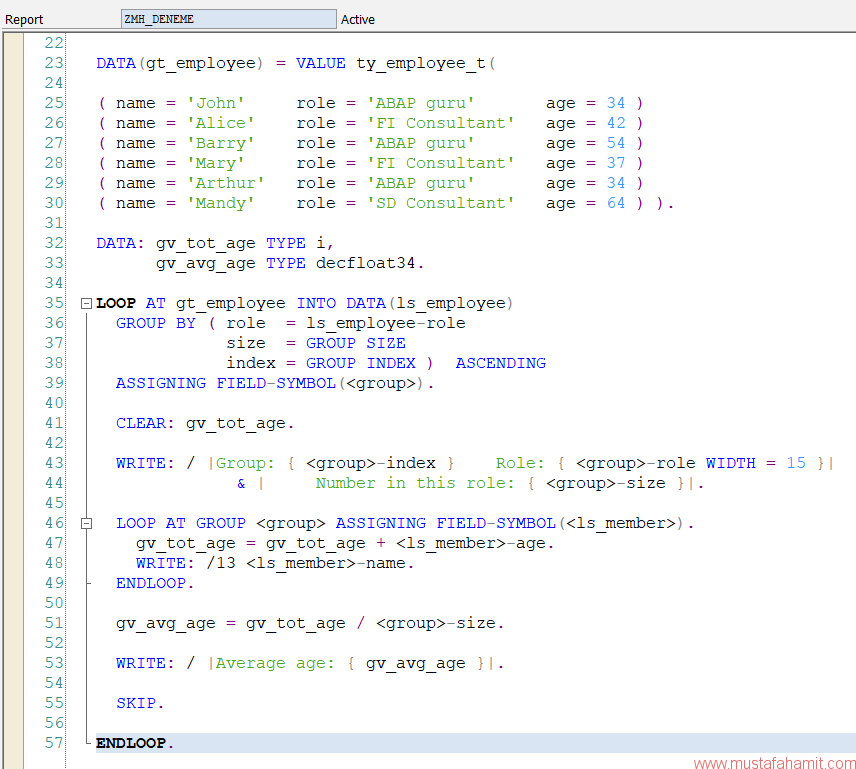
Task: Click the string 'Arthur' on line 29
Action: click(x=225, y=183)
